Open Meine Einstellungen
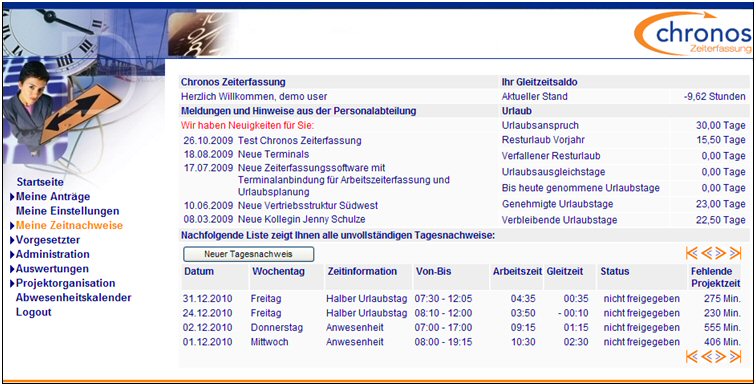756x386 pixels. coord(68,211)
